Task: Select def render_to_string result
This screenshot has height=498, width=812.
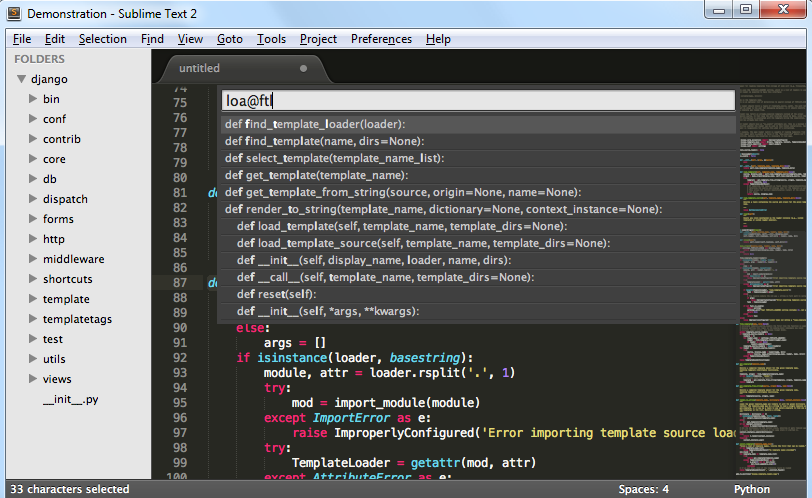Action: pos(478,210)
